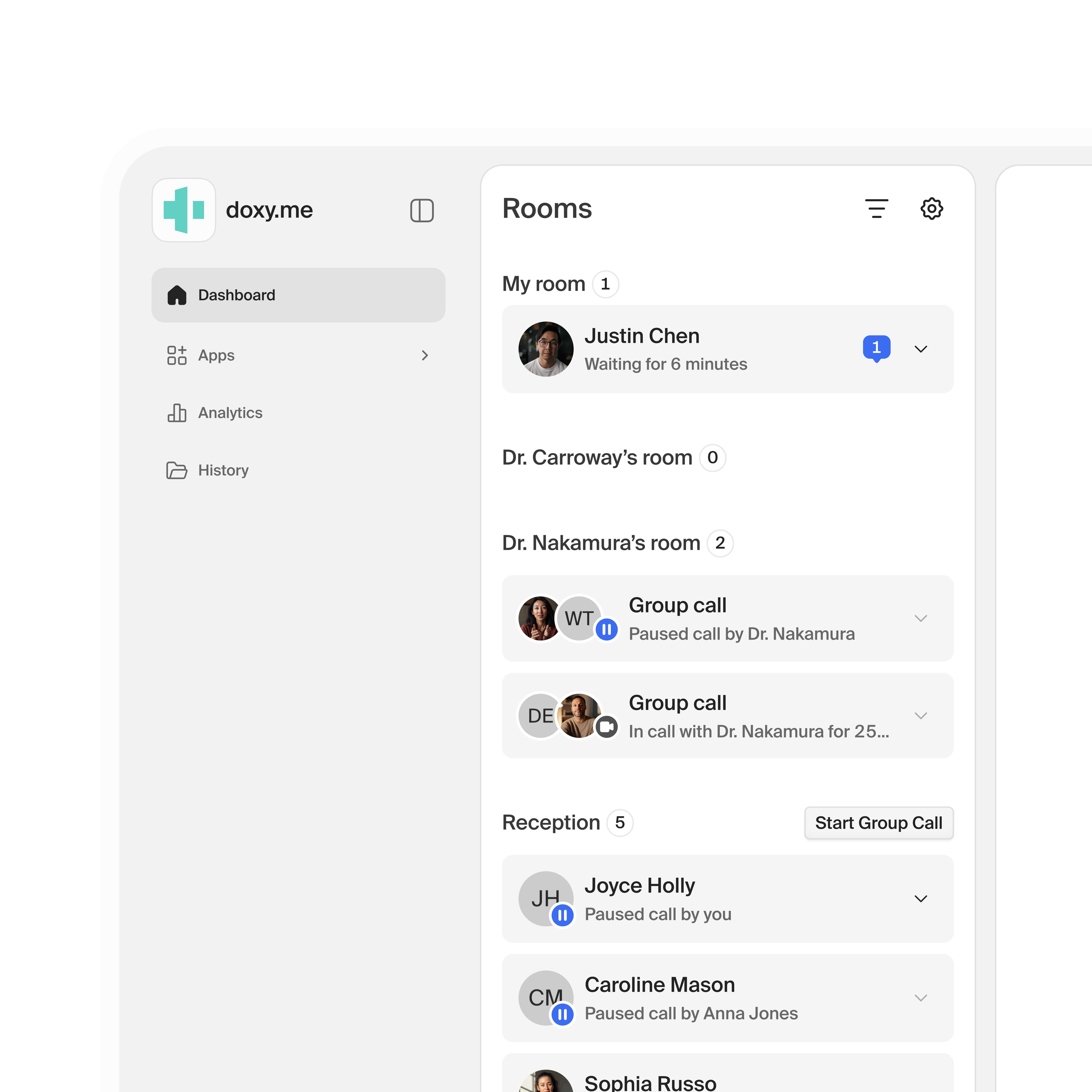
Task: Select the Joyce Holly name
Action: click(640, 886)
